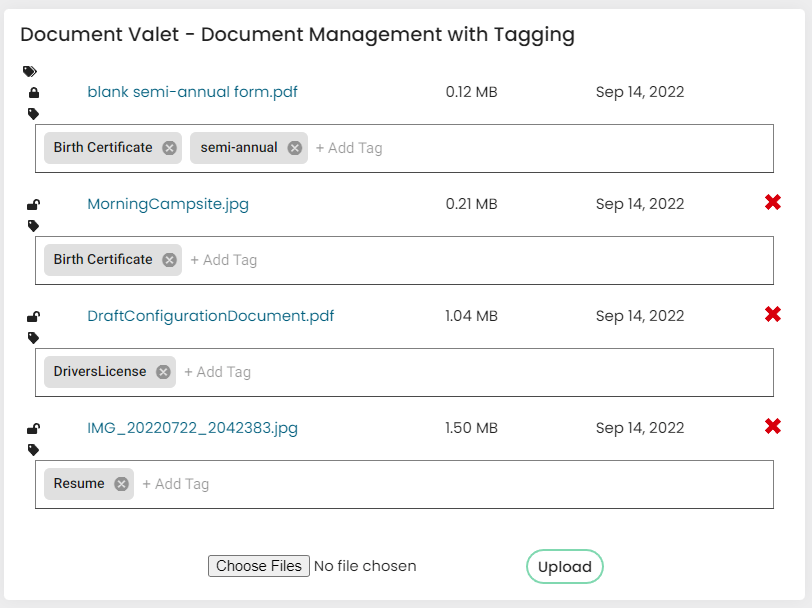Viewport: 812px width, 608px height.
Task: Delete MorningCampsite.jpg using the red X
Action: (773, 202)
